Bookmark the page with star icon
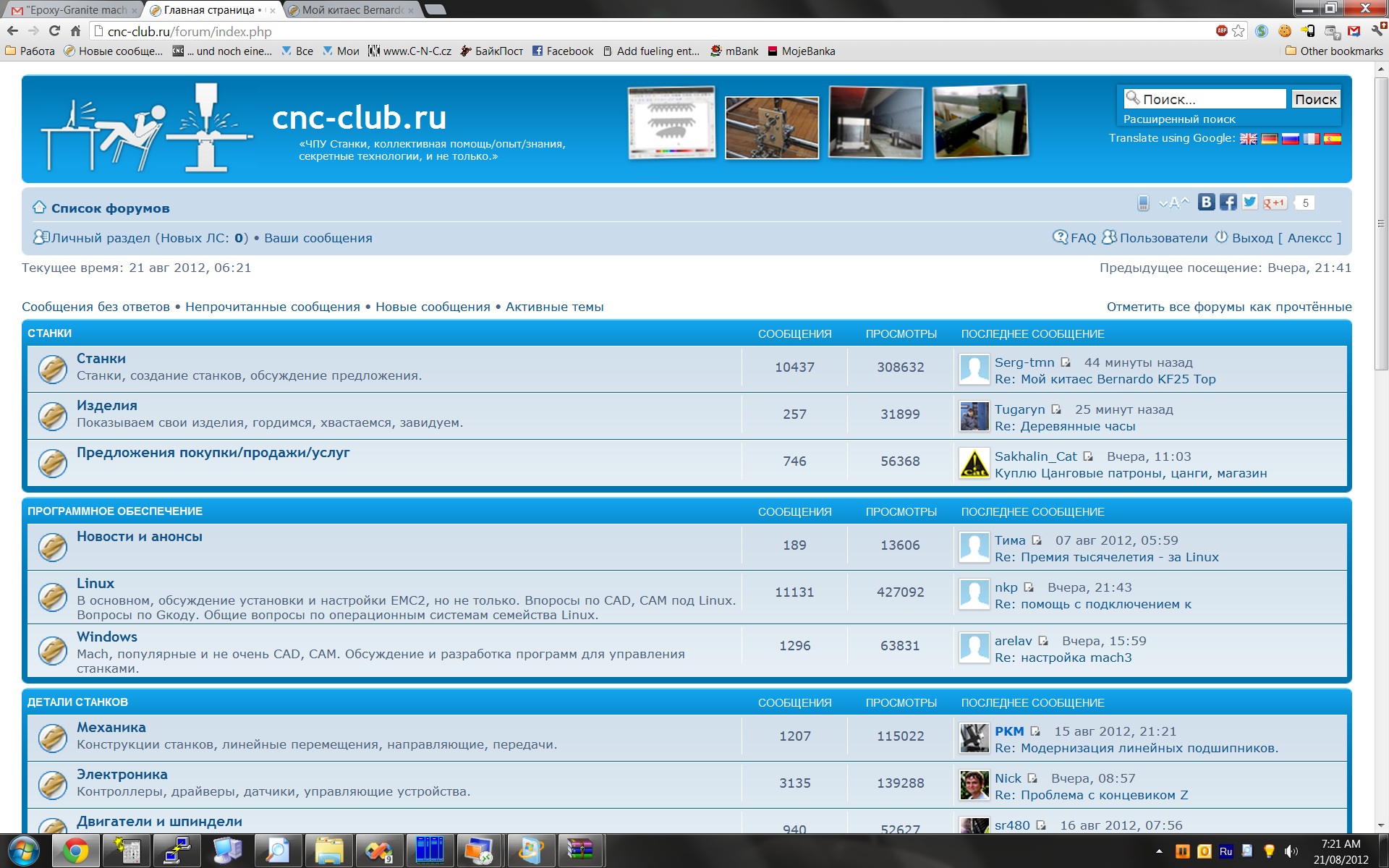Viewport: 1389px width, 868px height. tap(1239, 31)
